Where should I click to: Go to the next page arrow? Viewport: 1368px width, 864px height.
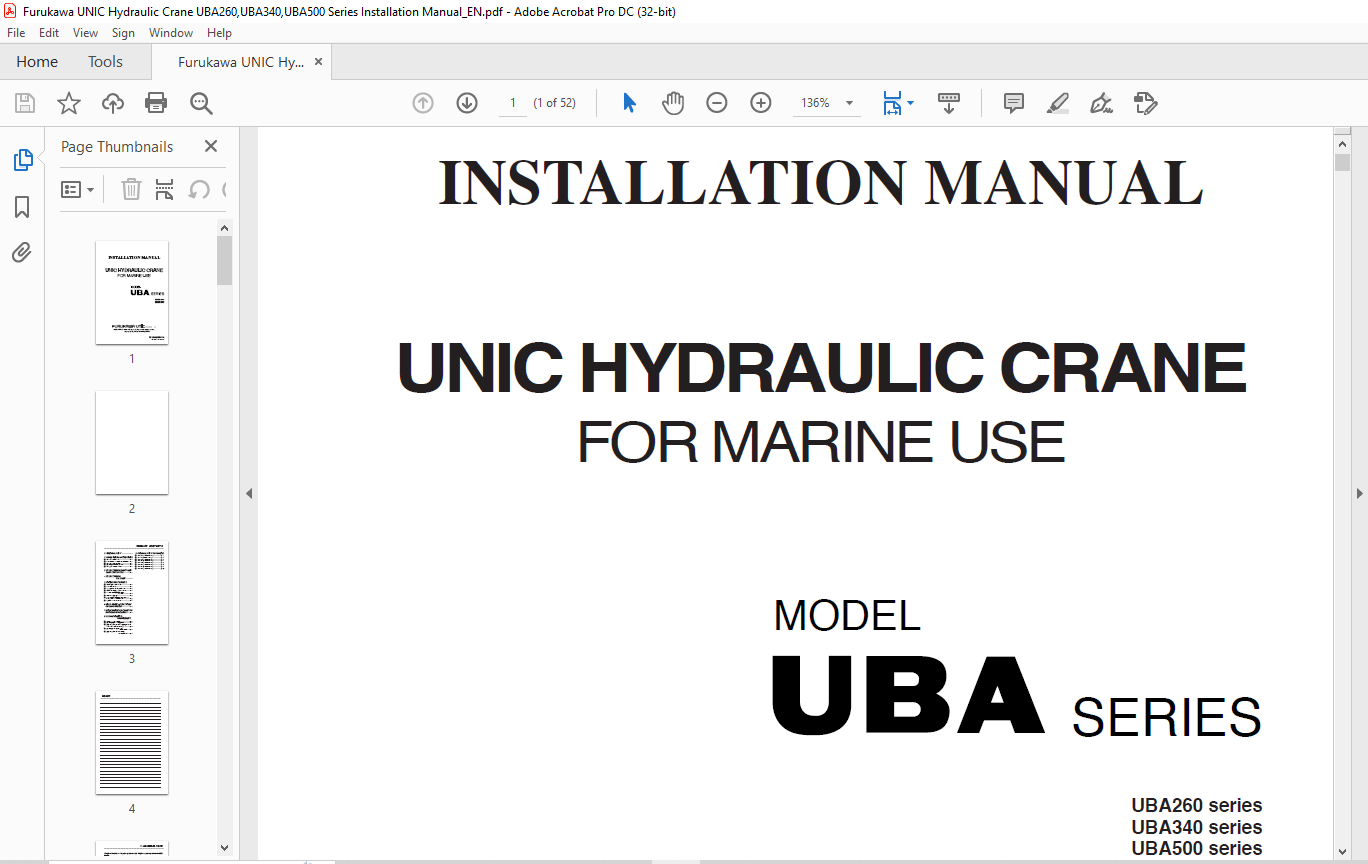[467, 103]
